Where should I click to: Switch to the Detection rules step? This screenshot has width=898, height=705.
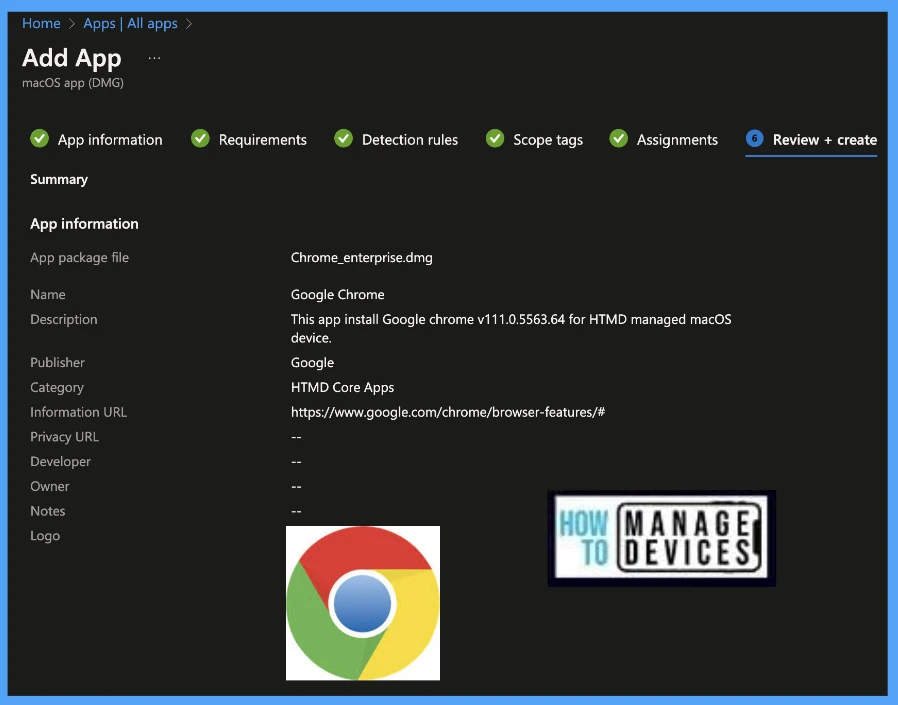pos(409,140)
